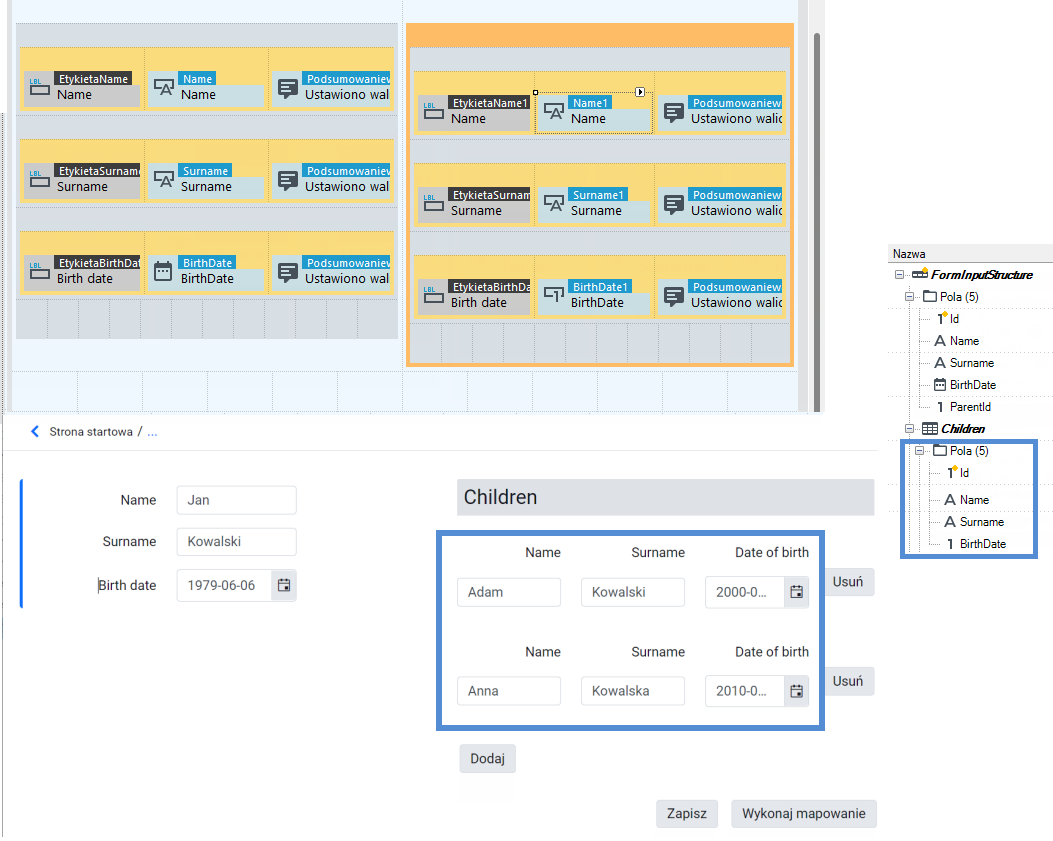The width and height of the screenshot is (1053, 841).
Task: Open the calendar for the 1979-06-06 birth date
Action: [x=284, y=585]
